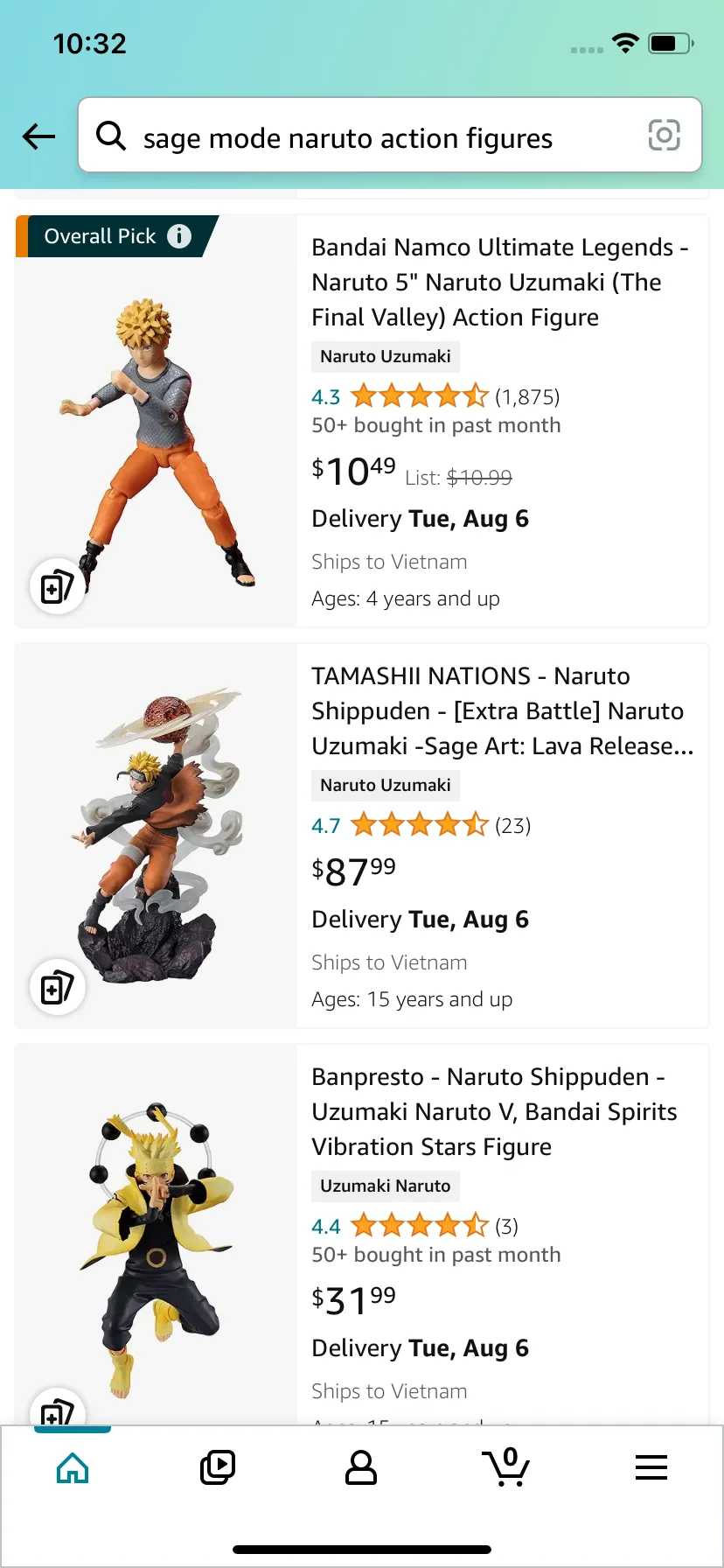Open the account profile tab
Image resolution: width=724 pixels, height=1568 pixels.
tap(361, 1467)
